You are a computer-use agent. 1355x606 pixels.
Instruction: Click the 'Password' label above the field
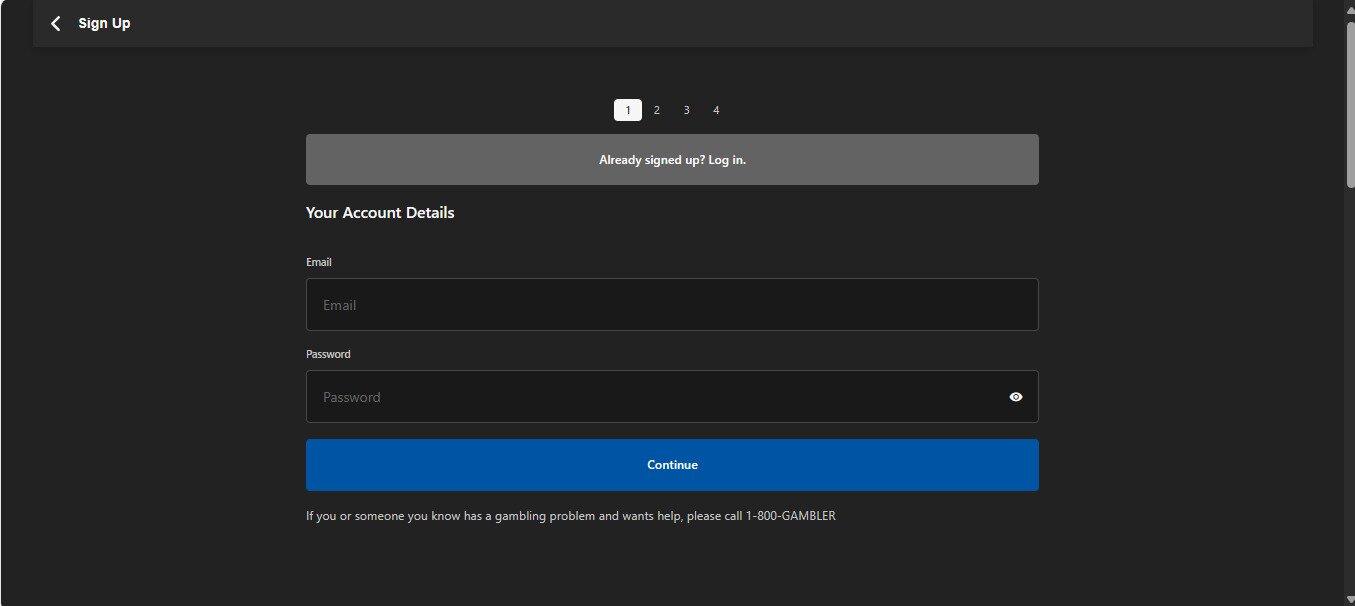point(328,354)
